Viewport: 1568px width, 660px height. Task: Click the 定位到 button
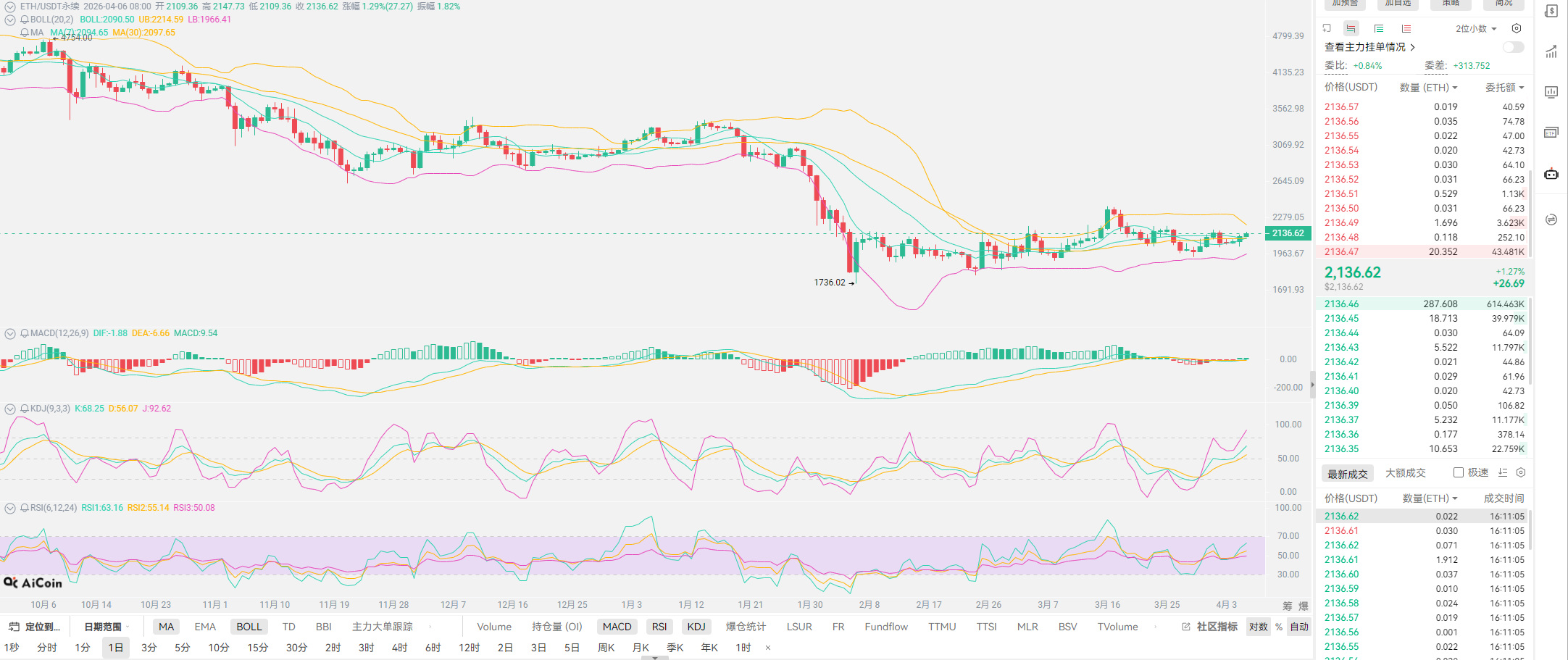[x=35, y=627]
